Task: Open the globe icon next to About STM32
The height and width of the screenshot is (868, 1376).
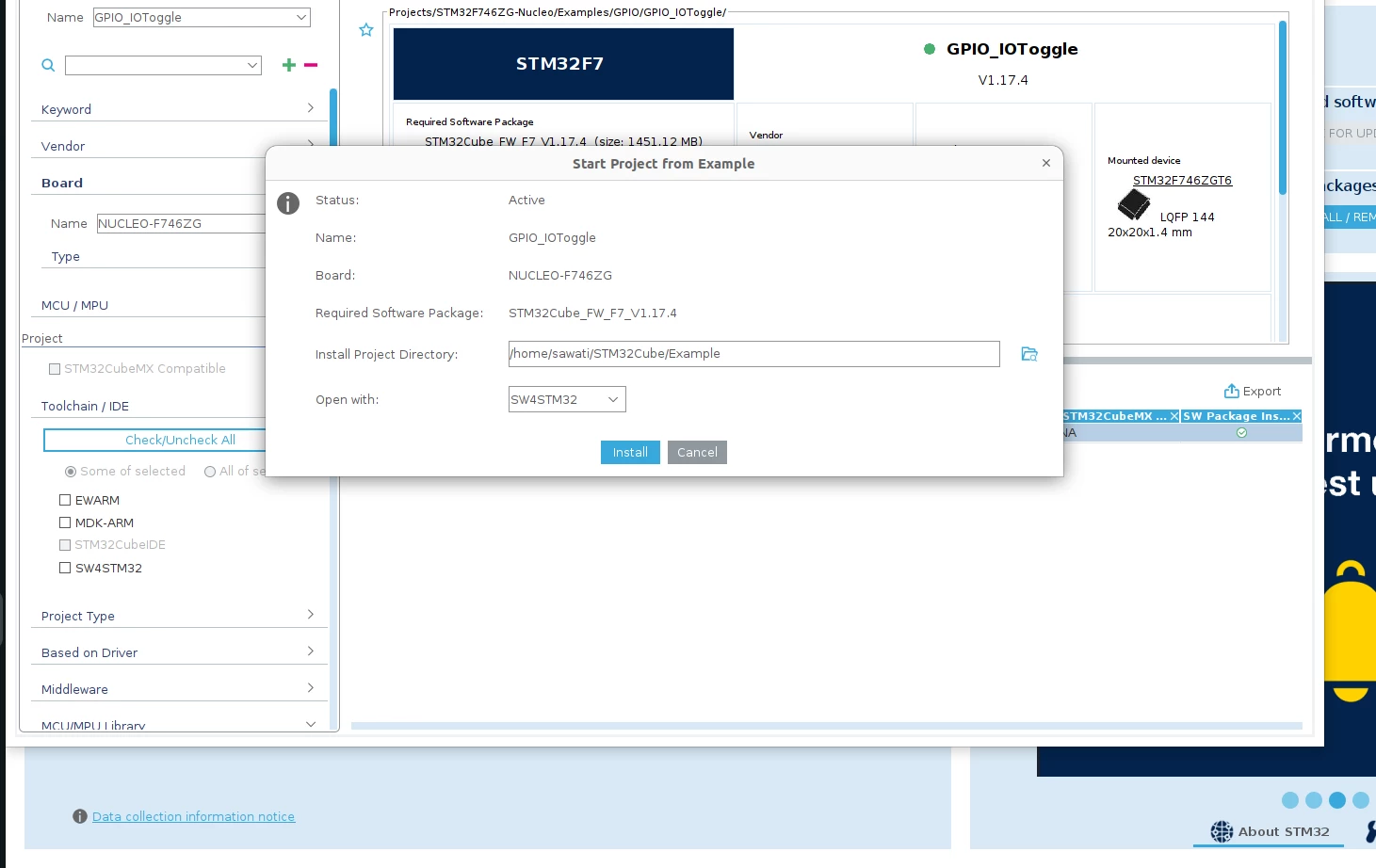Action: (1222, 831)
